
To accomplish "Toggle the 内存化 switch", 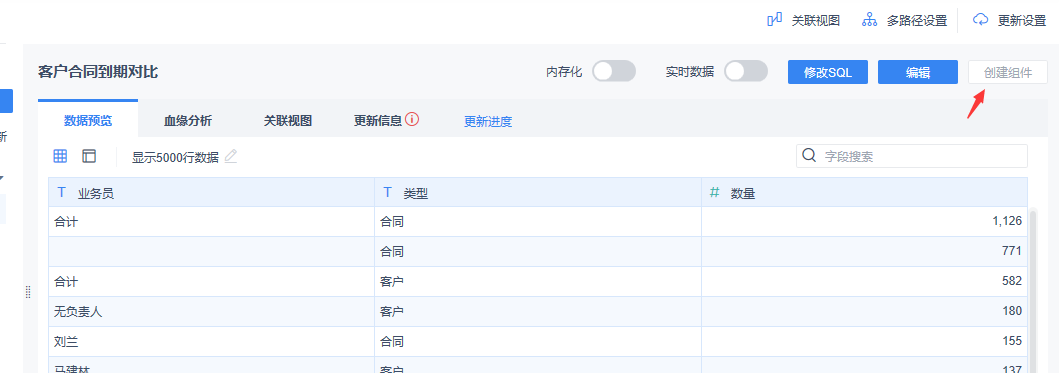I will [x=614, y=71].
